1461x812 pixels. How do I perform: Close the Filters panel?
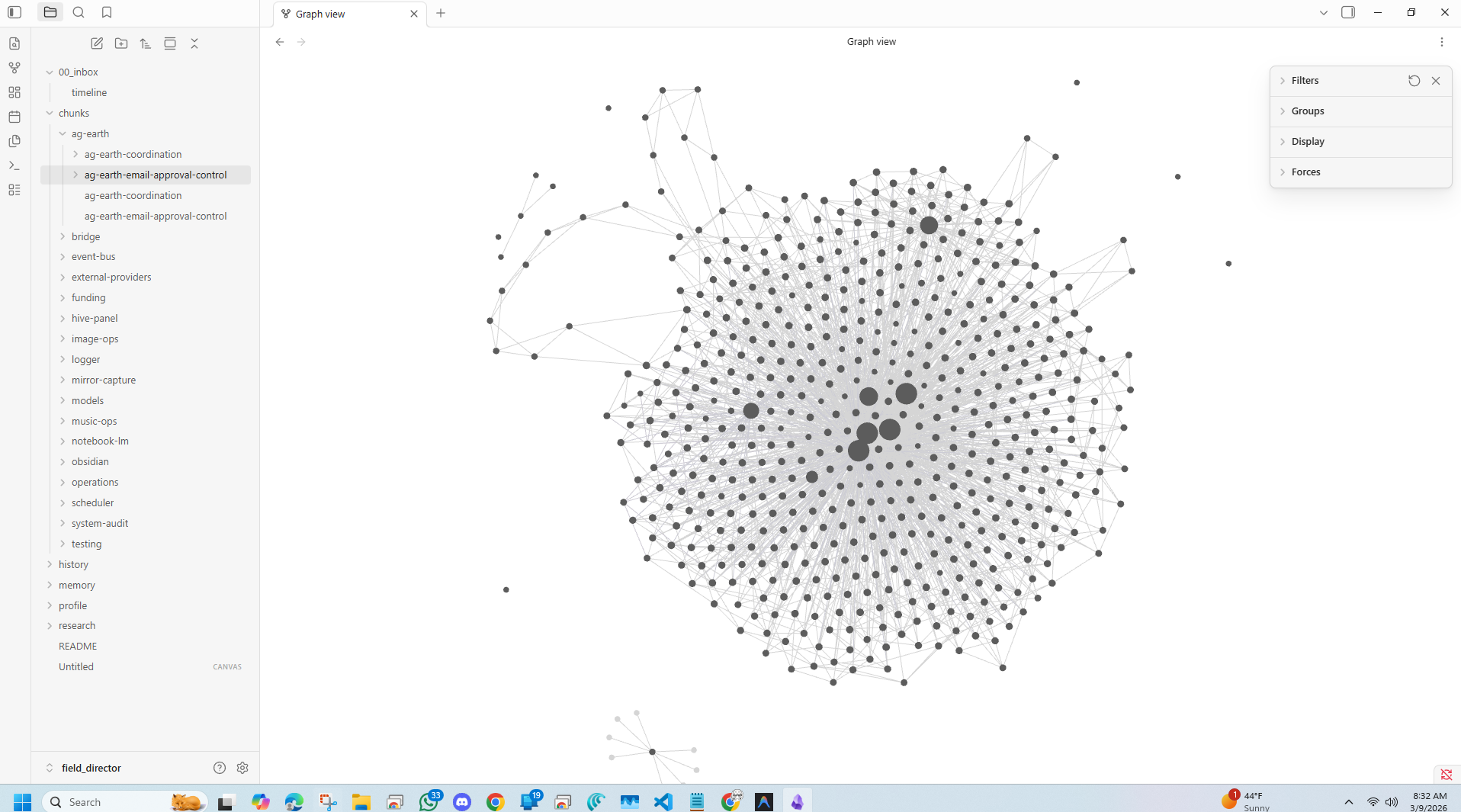point(1437,81)
